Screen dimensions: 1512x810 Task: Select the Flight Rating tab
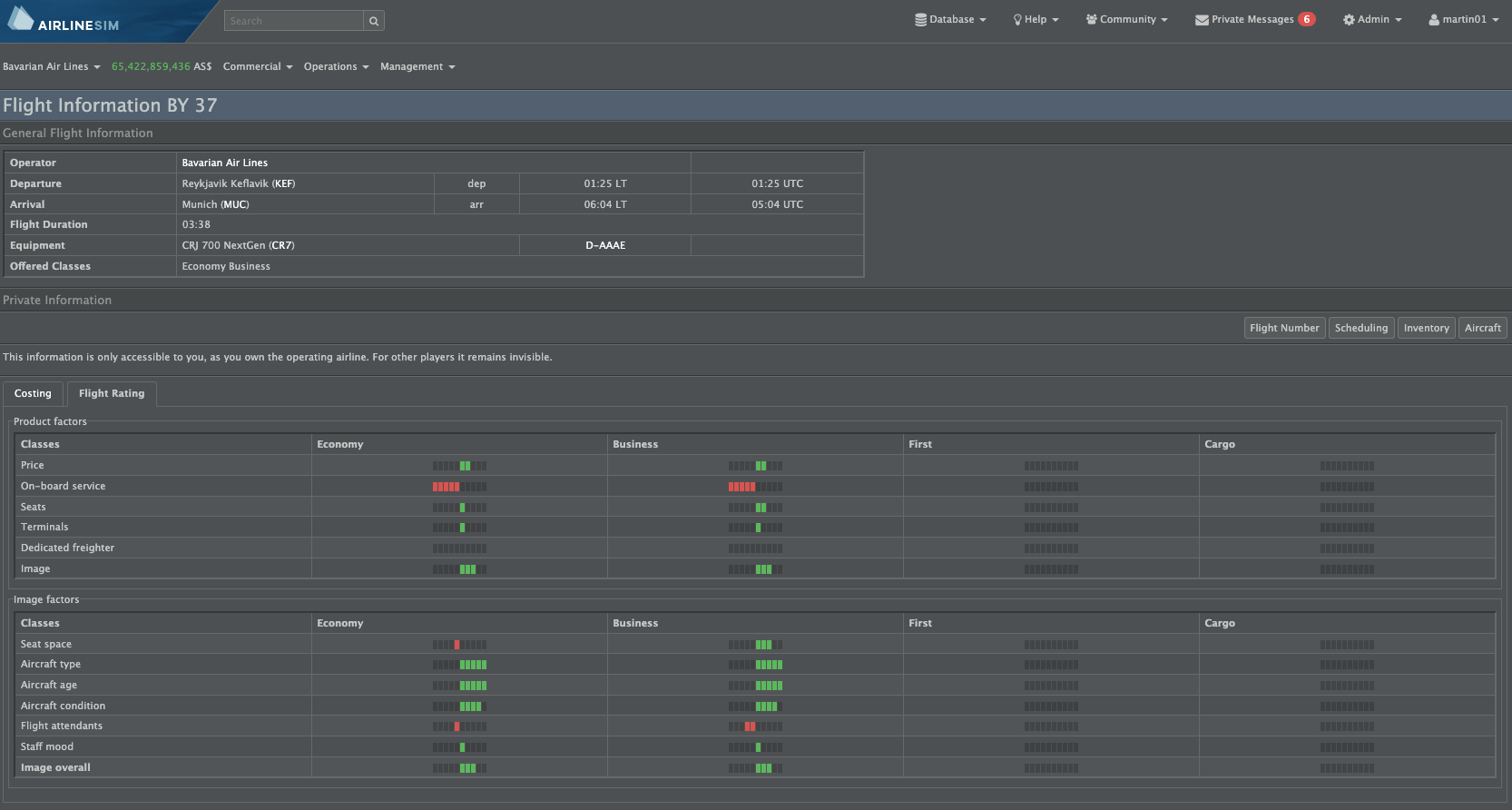[x=112, y=394]
